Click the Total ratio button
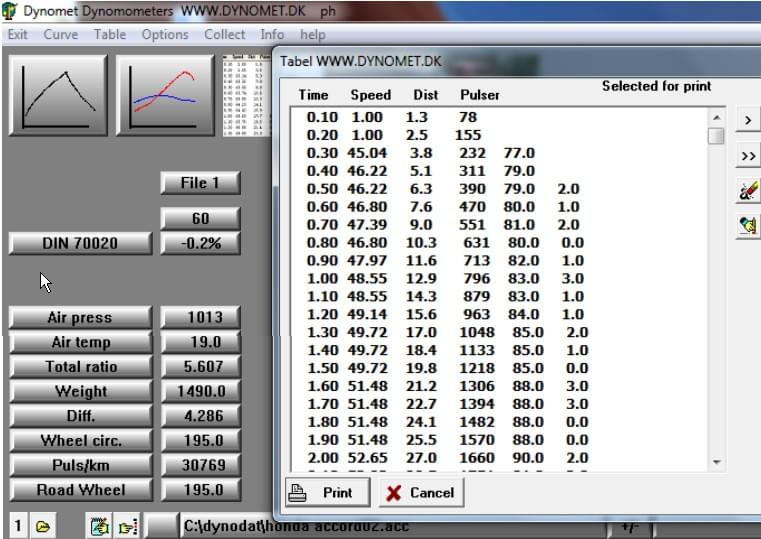The height and width of the screenshot is (539, 761). pyautogui.click(x=80, y=367)
